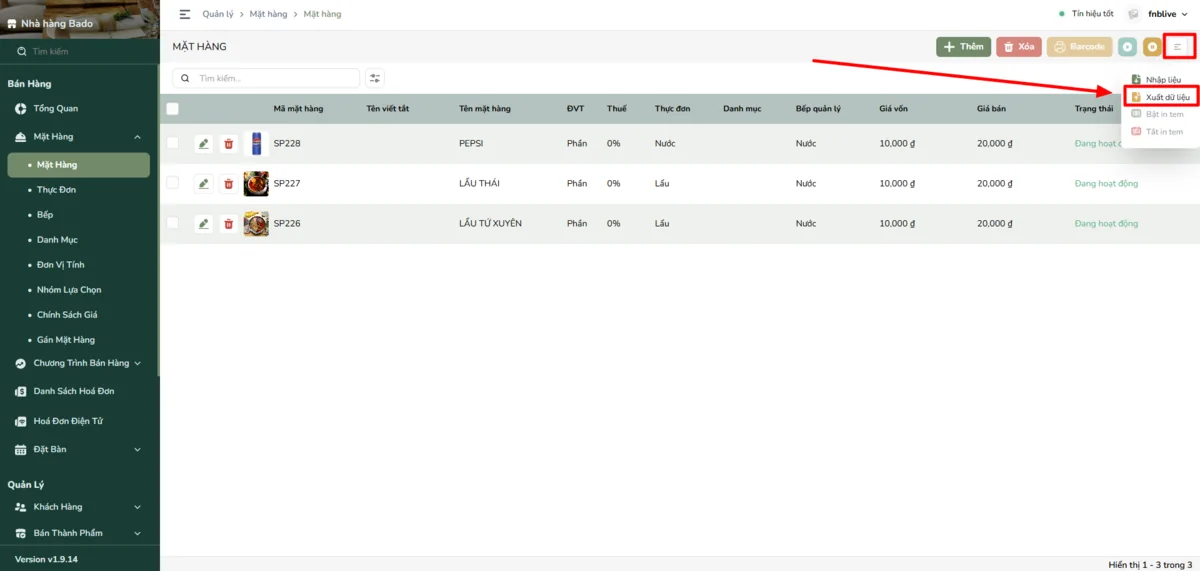
Task: Click the user avatar icon near fnblive
Action: 1133,14
